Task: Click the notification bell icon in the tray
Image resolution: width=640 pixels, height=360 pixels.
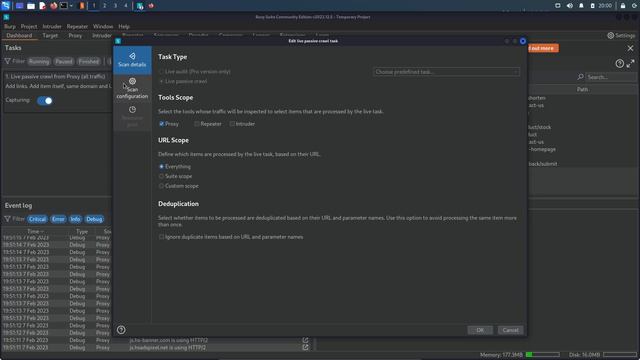Action: click(x=581, y=6)
